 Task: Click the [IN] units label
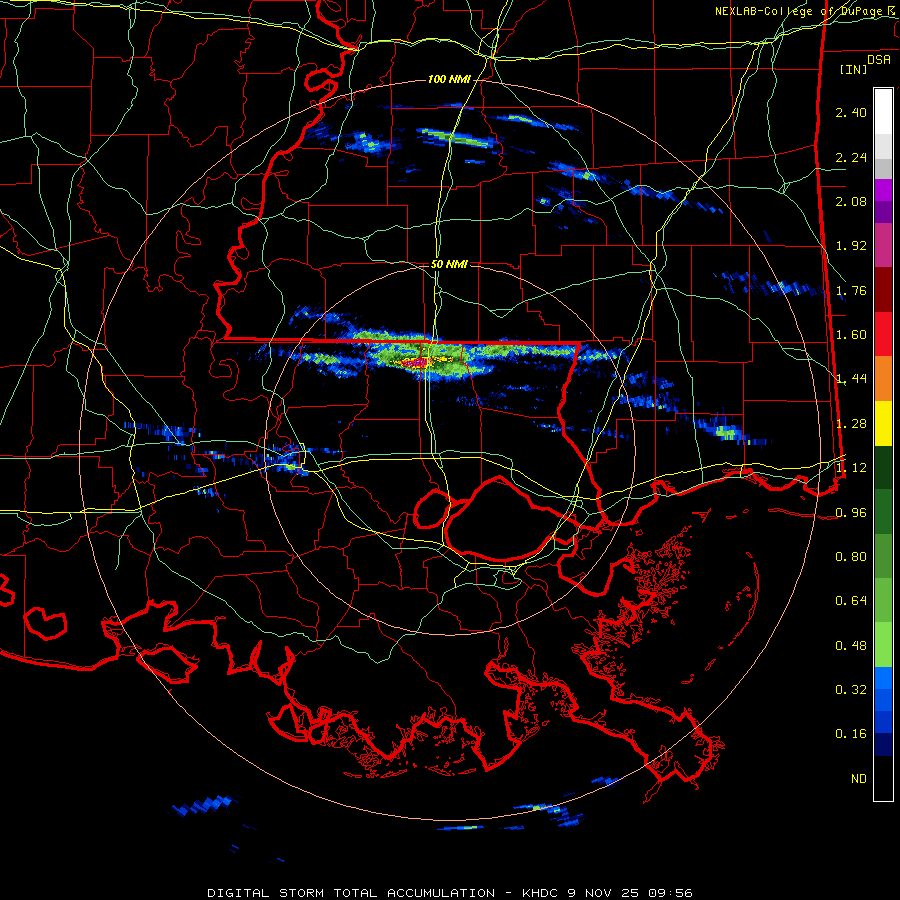pos(853,69)
